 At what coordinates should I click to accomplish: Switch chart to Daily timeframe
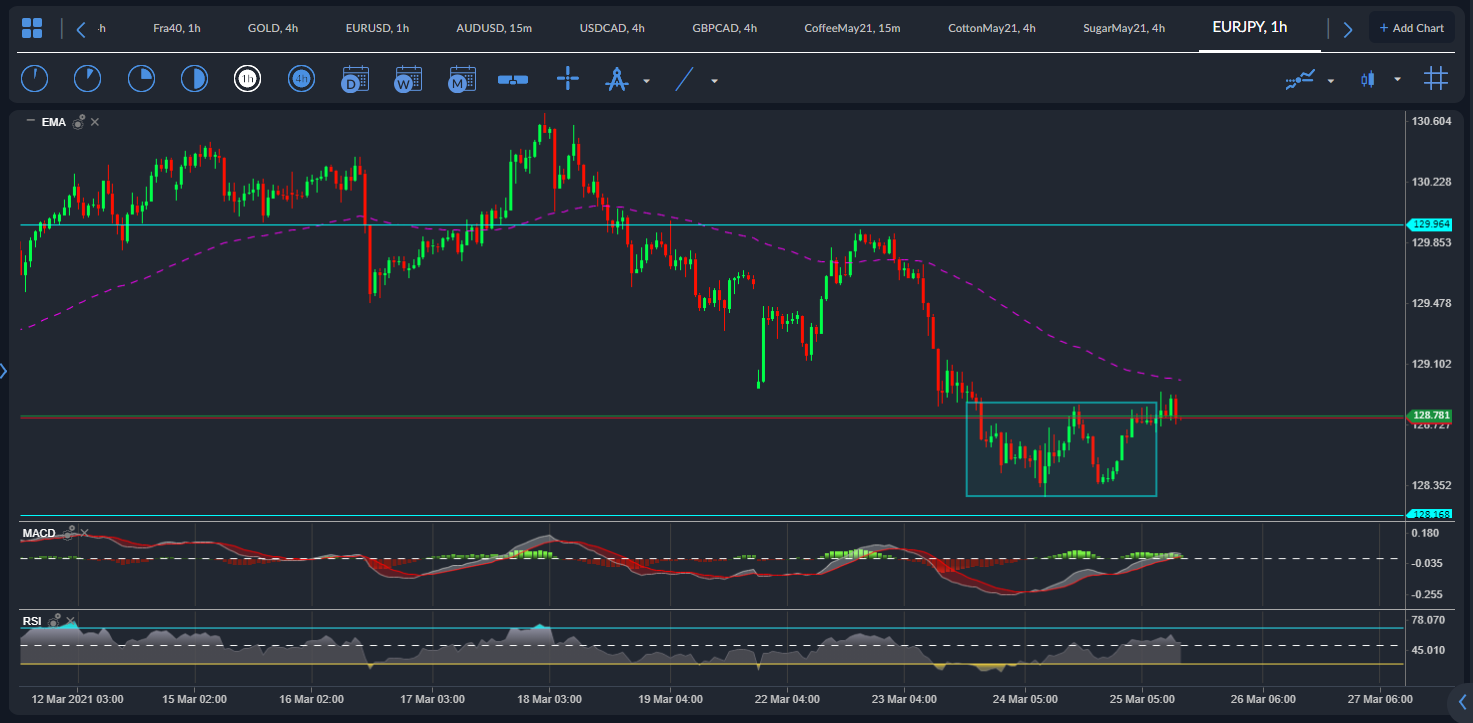354,78
